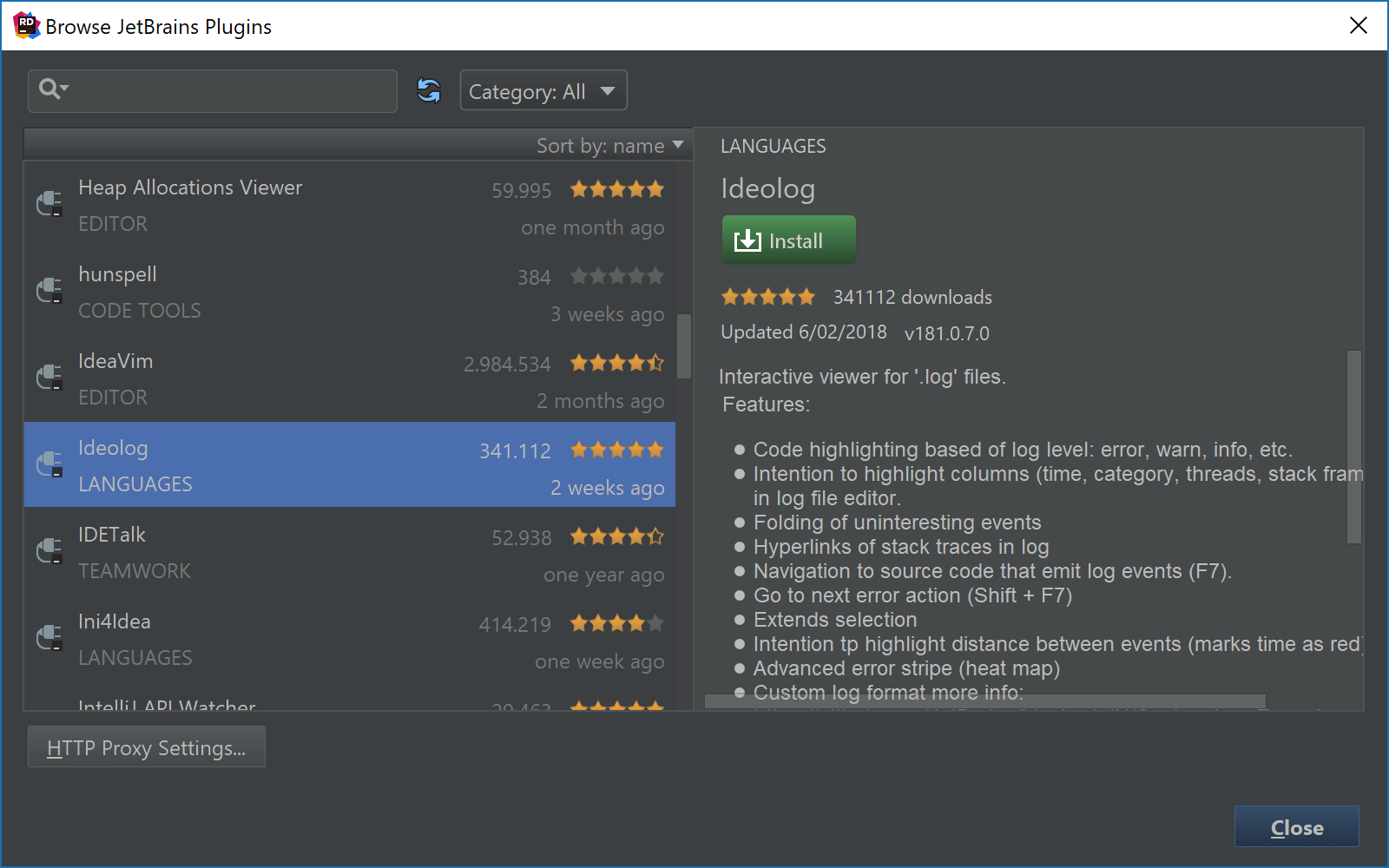Select the Ini4Idea plugin row

[x=350, y=639]
